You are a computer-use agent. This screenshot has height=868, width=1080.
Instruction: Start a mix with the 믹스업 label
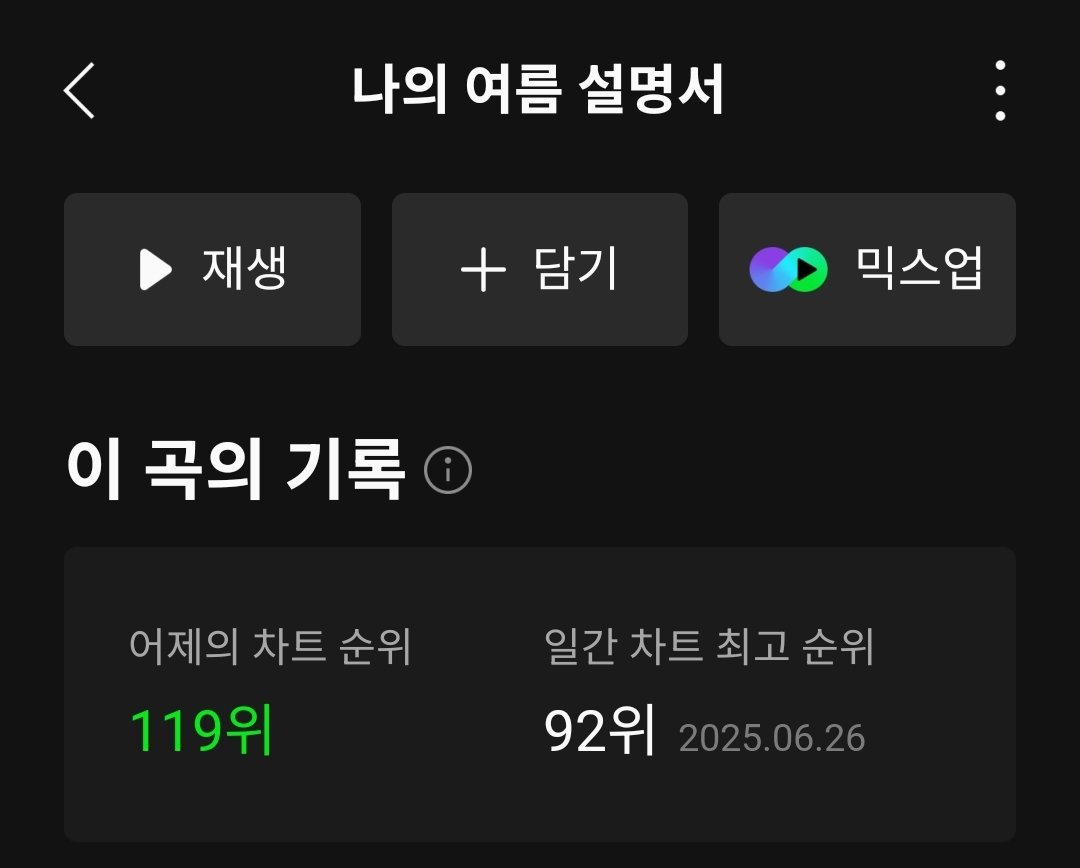coord(919,268)
